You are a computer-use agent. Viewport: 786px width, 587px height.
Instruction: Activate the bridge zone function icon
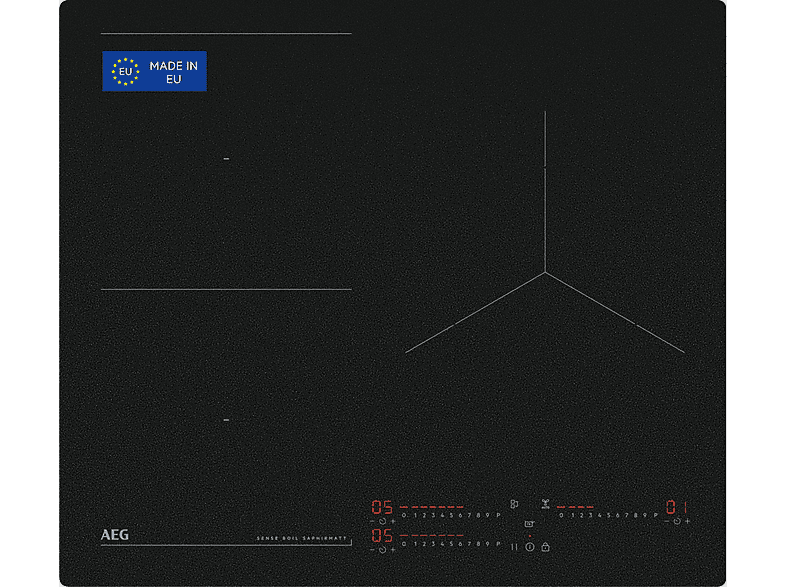[x=514, y=504]
